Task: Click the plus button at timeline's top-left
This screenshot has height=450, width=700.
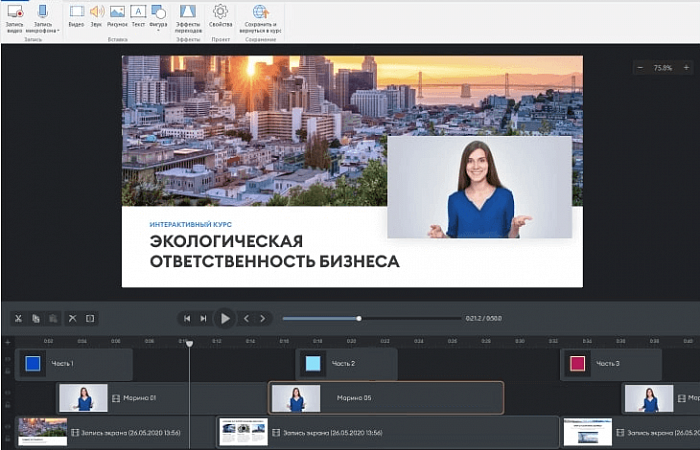Action: [x=7, y=342]
